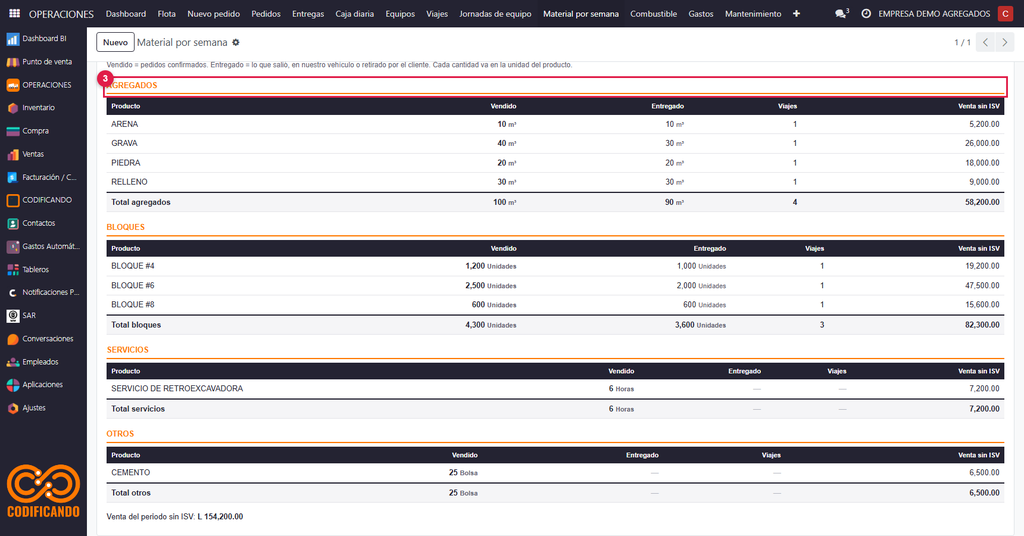Click the Nuevo button
The height and width of the screenshot is (536, 1024).
pyautogui.click(x=116, y=42)
